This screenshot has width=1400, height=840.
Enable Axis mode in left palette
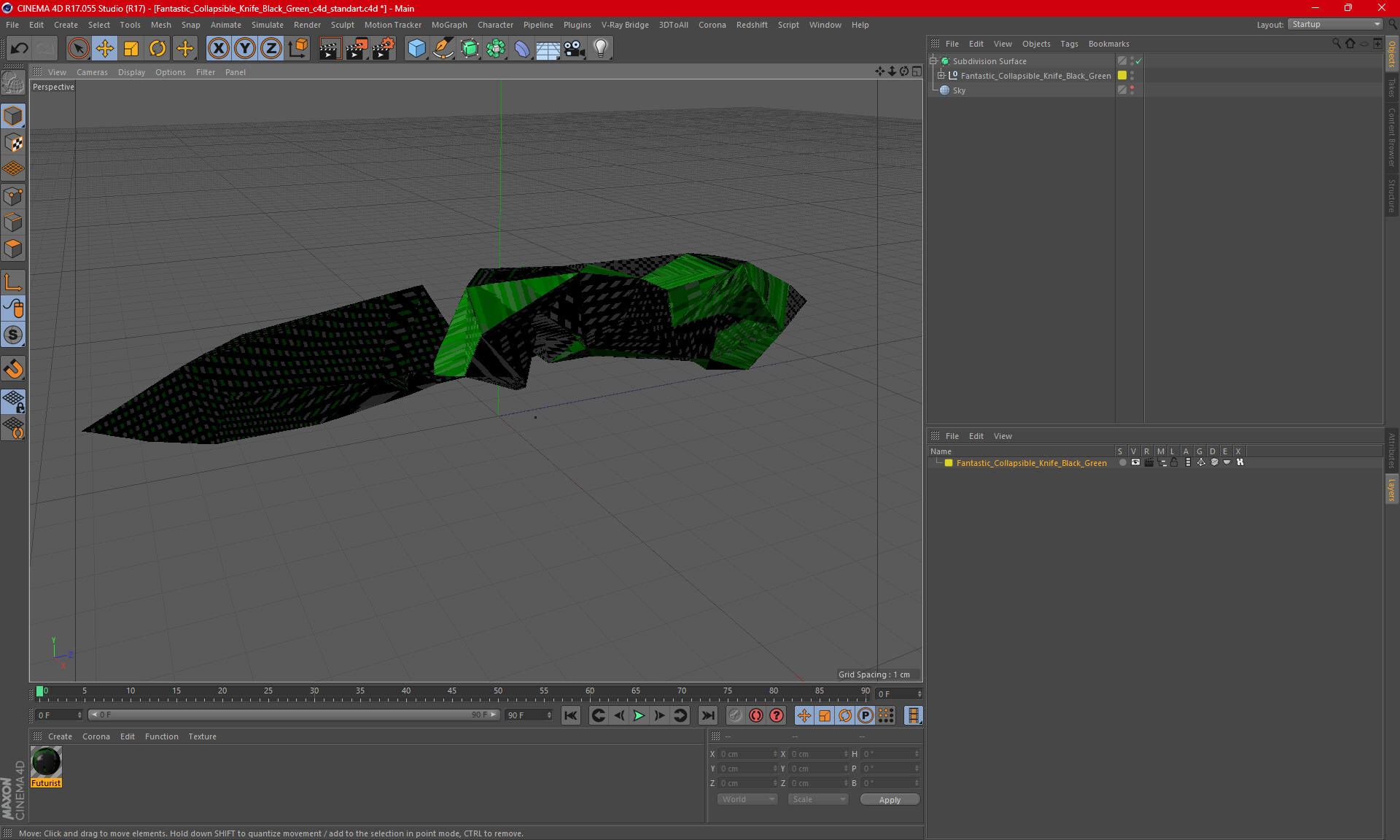click(x=13, y=282)
